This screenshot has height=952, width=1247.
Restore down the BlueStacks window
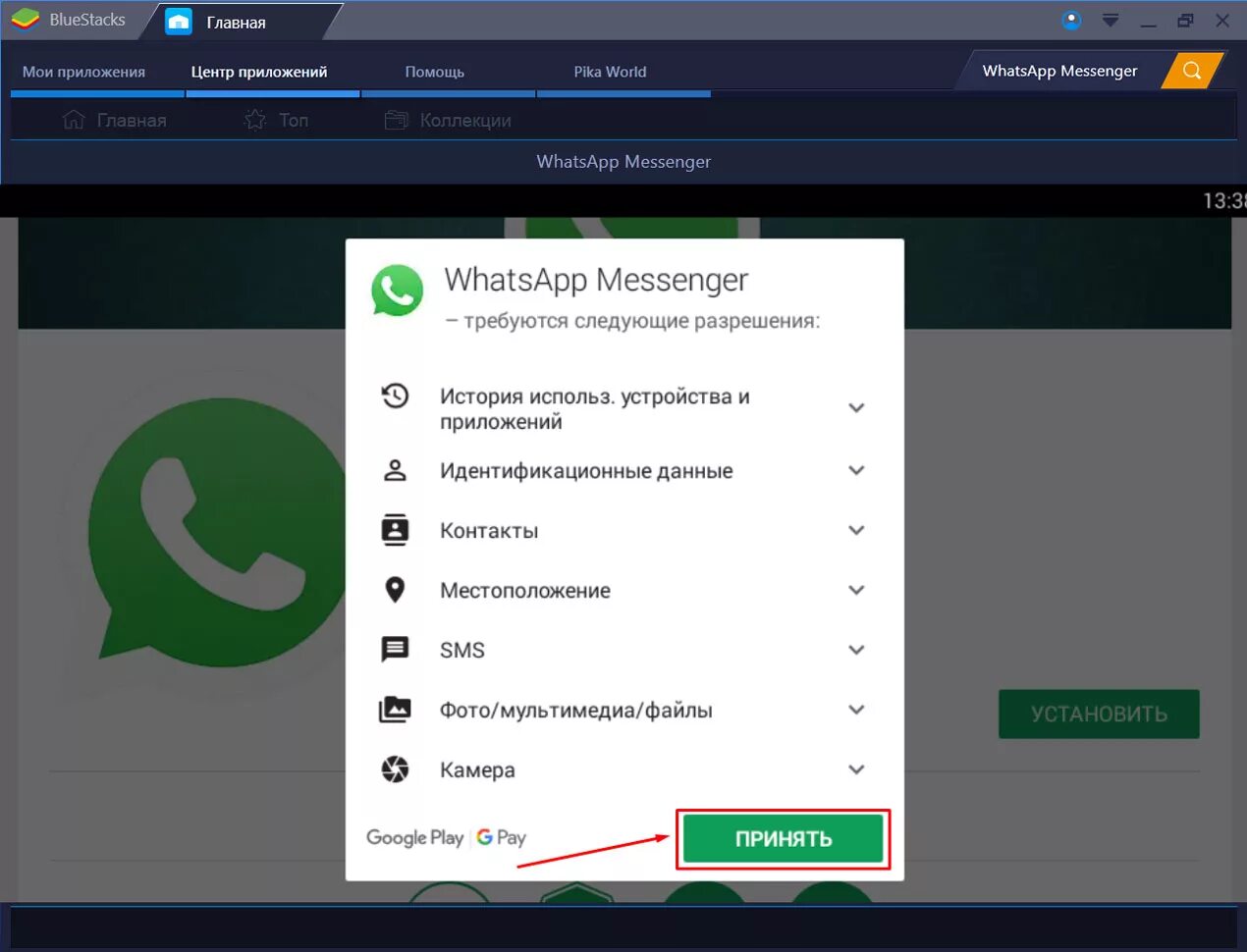(x=1185, y=20)
